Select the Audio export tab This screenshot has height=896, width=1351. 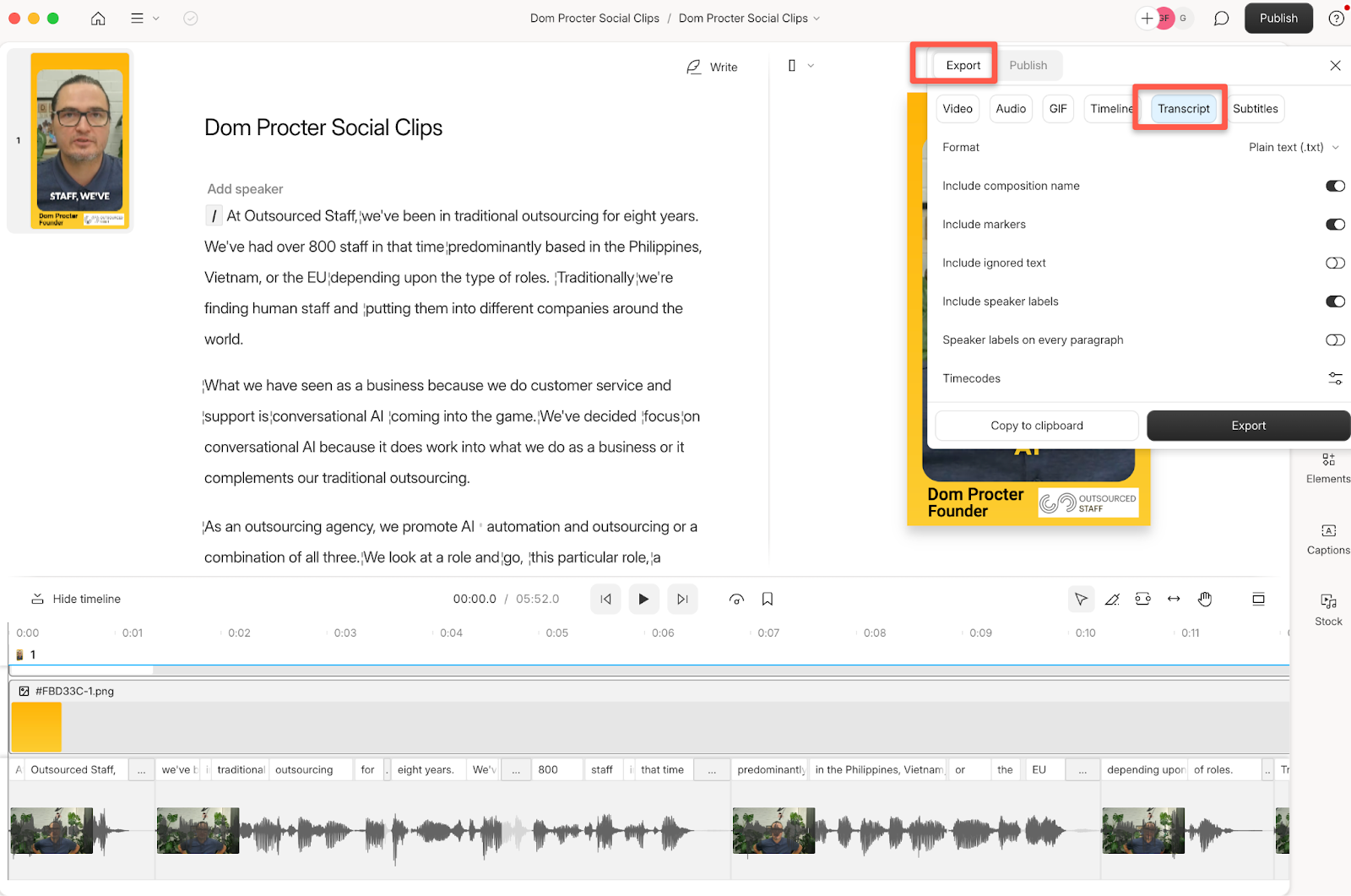click(x=1011, y=108)
